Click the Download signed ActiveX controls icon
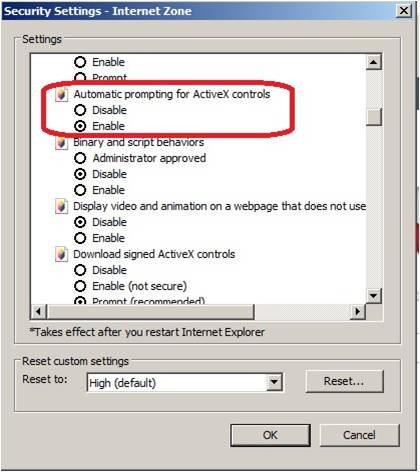420x472 pixels. coord(62,254)
